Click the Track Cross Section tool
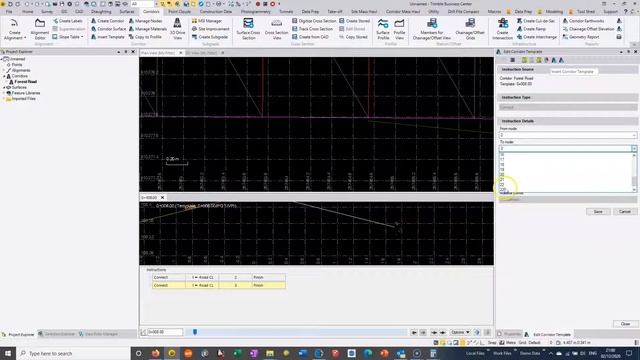 click(312, 29)
